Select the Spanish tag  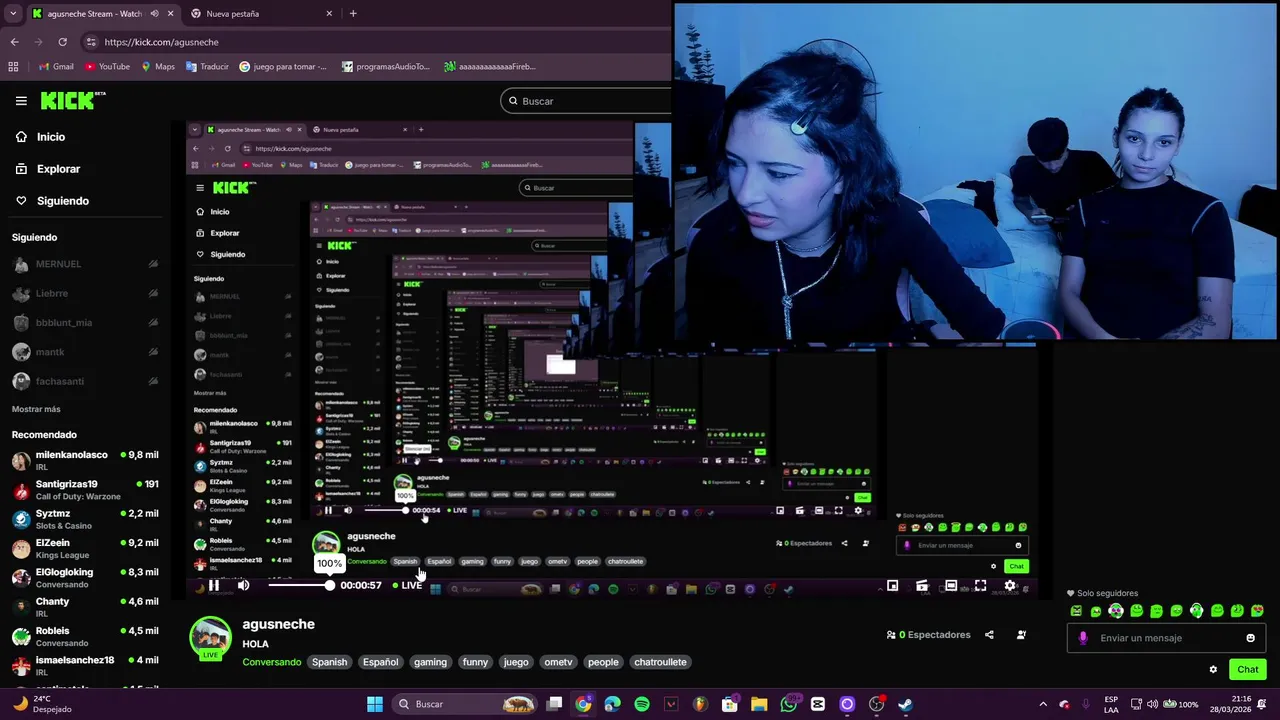(329, 662)
